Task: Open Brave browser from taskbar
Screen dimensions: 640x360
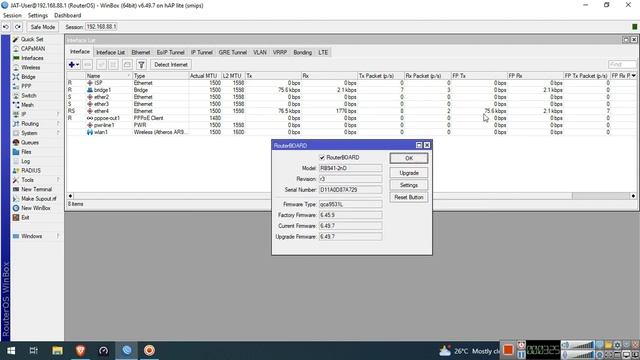Action: pos(80,351)
